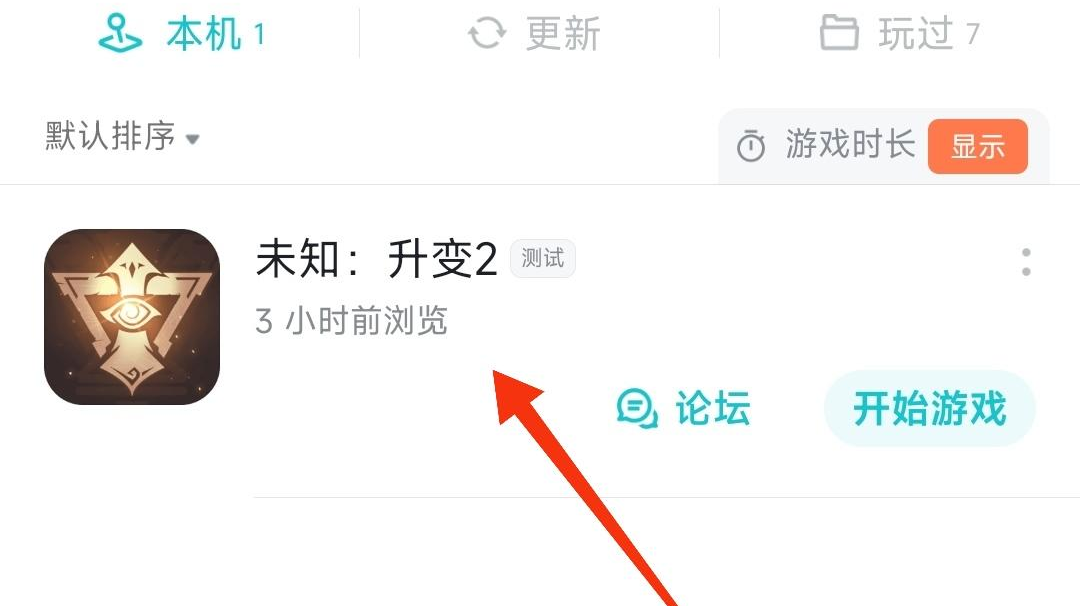Open the 未知：升变2 game icon
This screenshot has height=606, width=1080.
pos(132,317)
